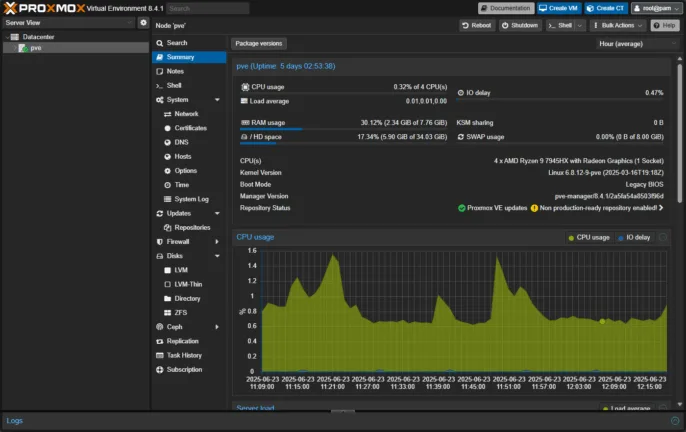The width and height of the screenshot is (686, 432).
Task: Click the Repositories files icon
Action: [x=167, y=228]
